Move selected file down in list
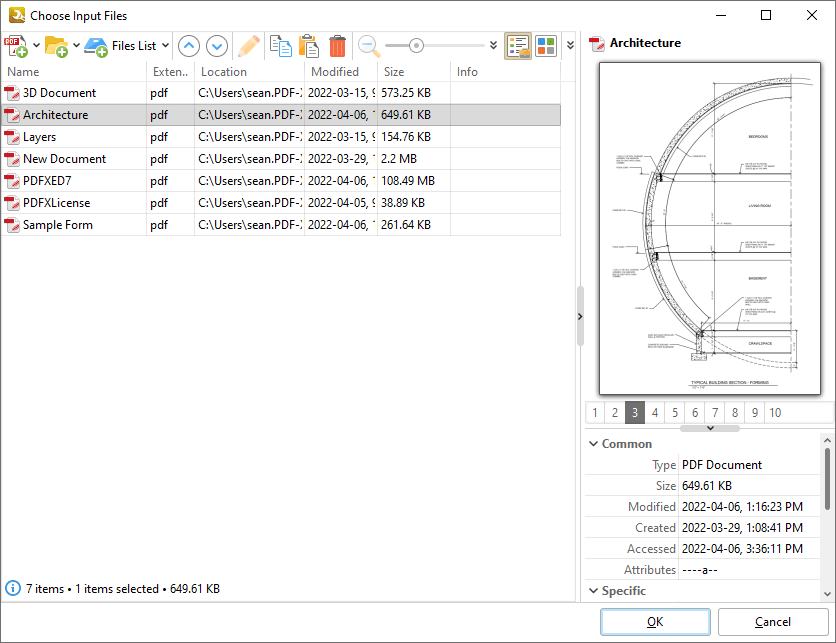The height and width of the screenshot is (643, 836). point(217,46)
